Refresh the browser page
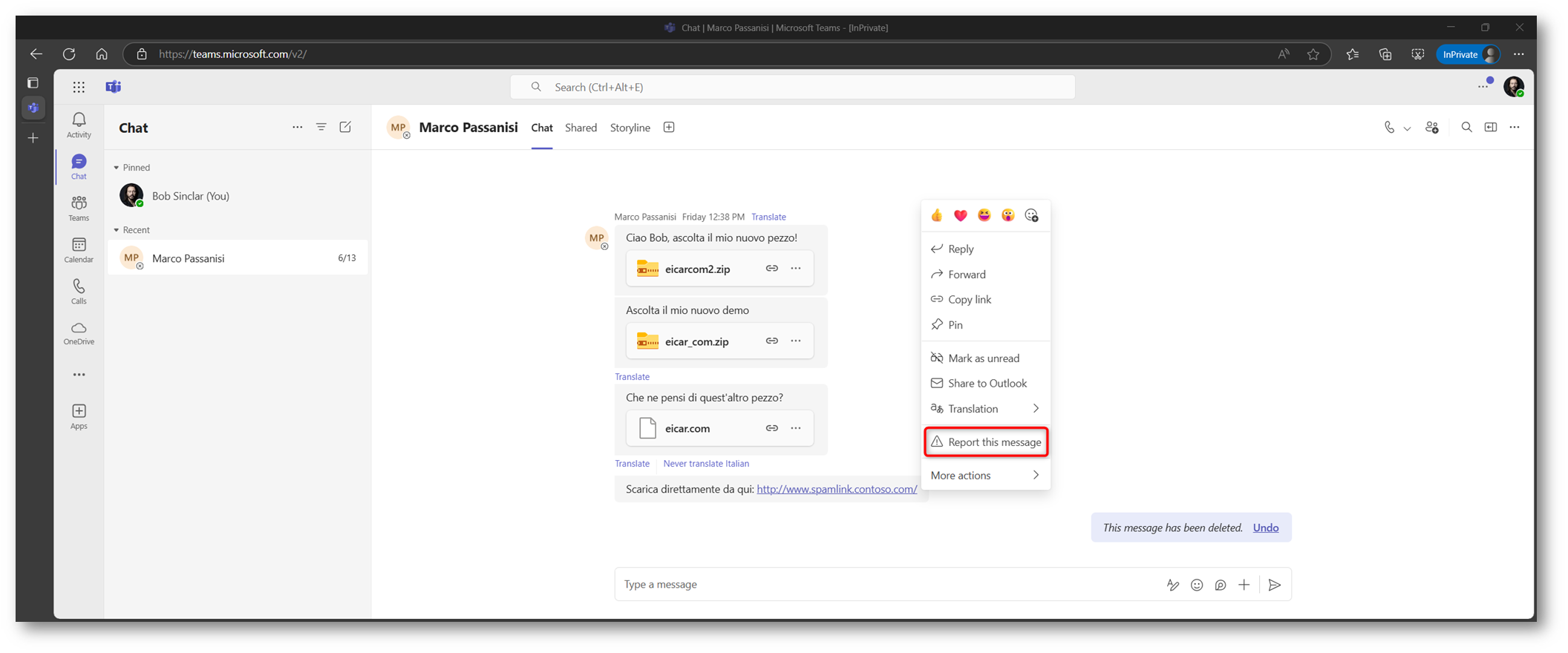1568x653 pixels. click(69, 54)
